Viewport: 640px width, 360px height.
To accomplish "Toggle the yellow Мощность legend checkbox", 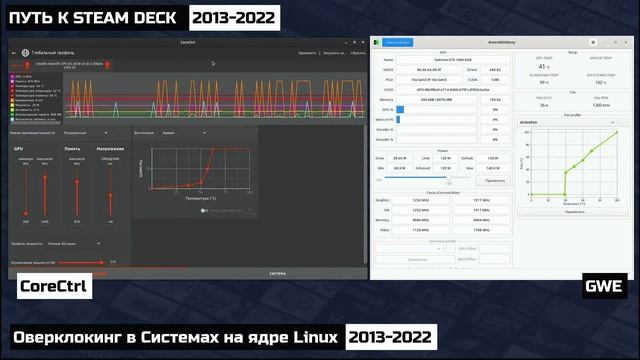I will [x=12, y=105].
